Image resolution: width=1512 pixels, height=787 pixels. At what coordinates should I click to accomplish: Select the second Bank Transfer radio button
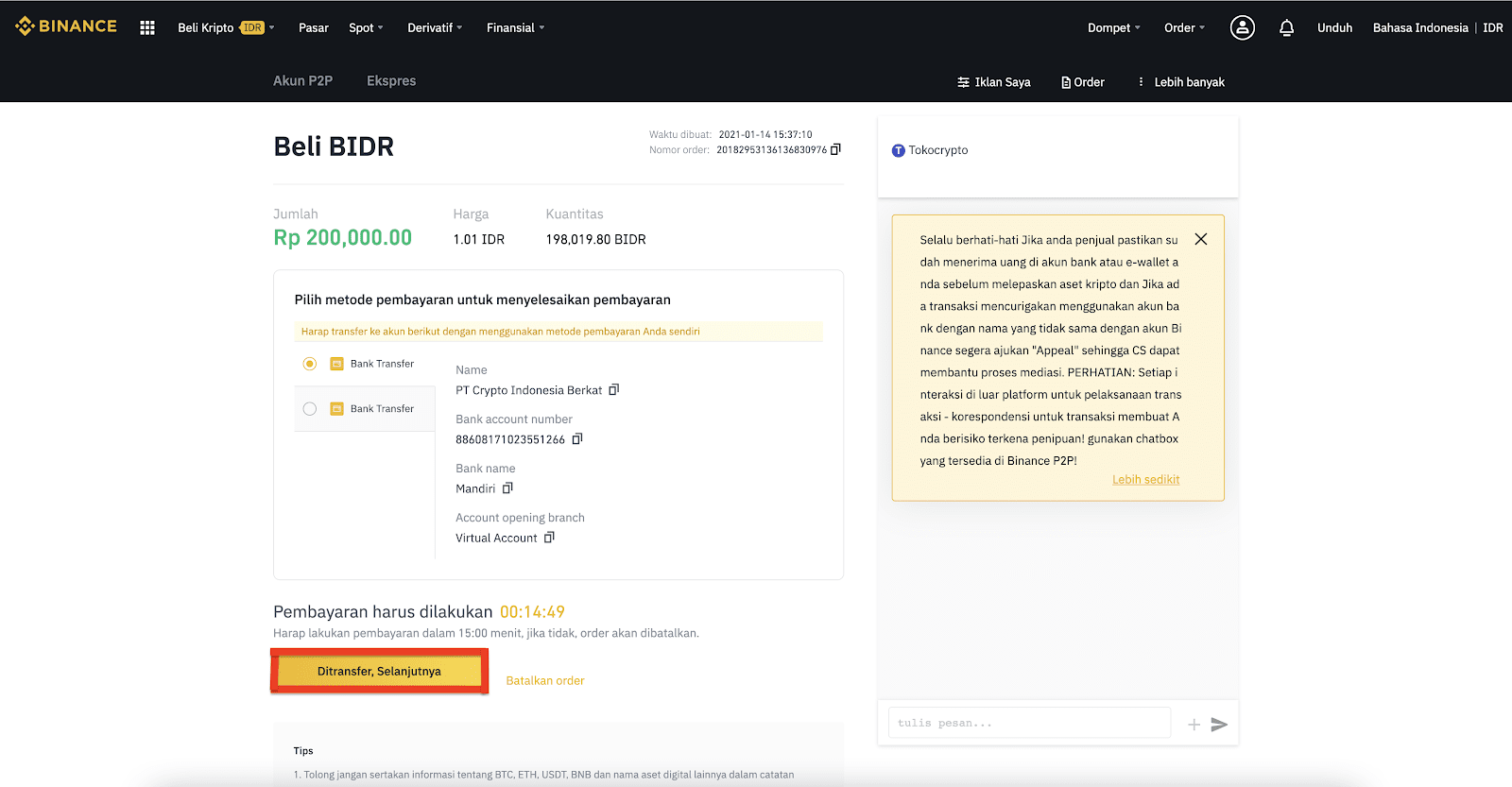tap(310, 409)
